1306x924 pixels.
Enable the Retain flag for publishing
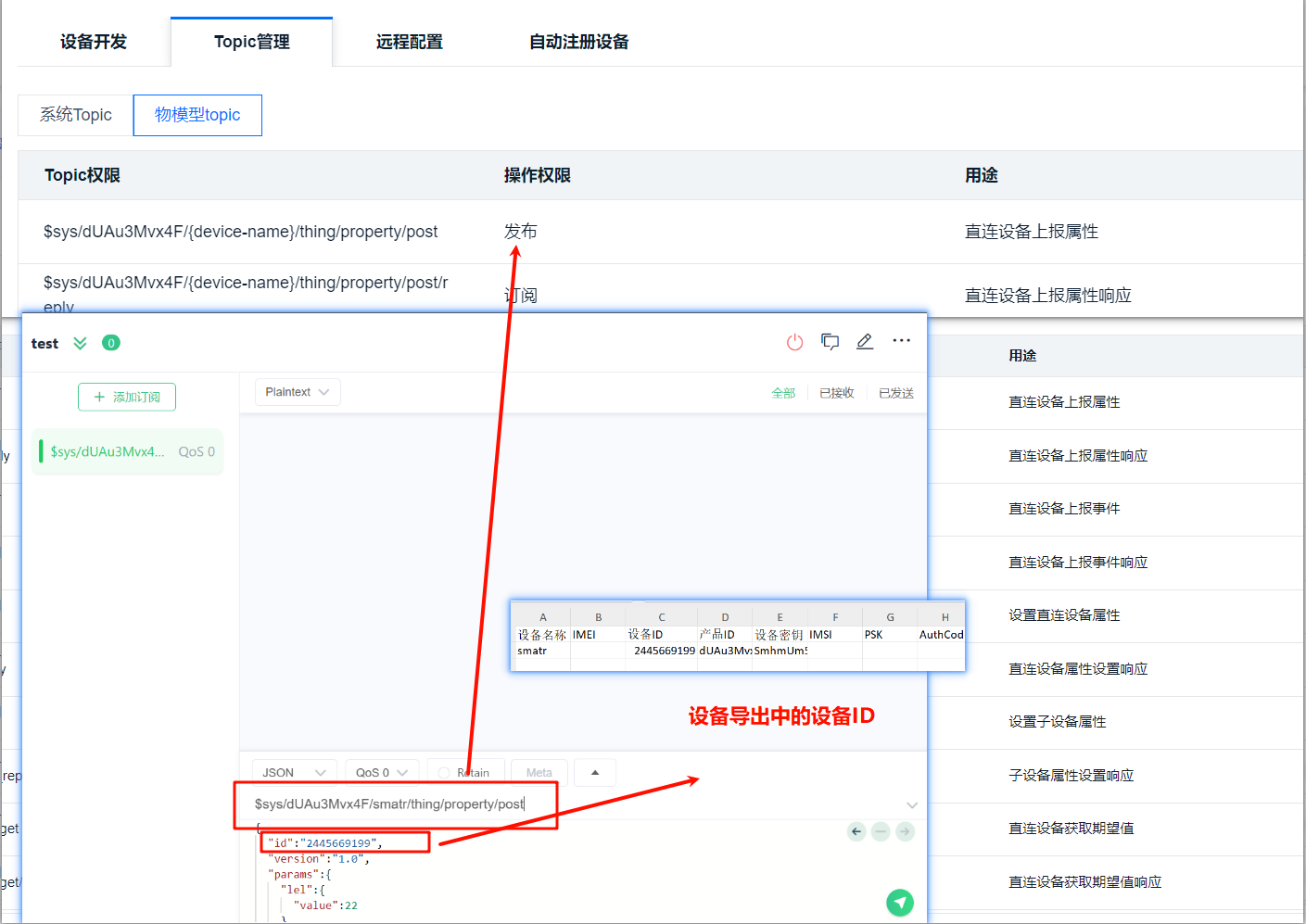point(444,772)
